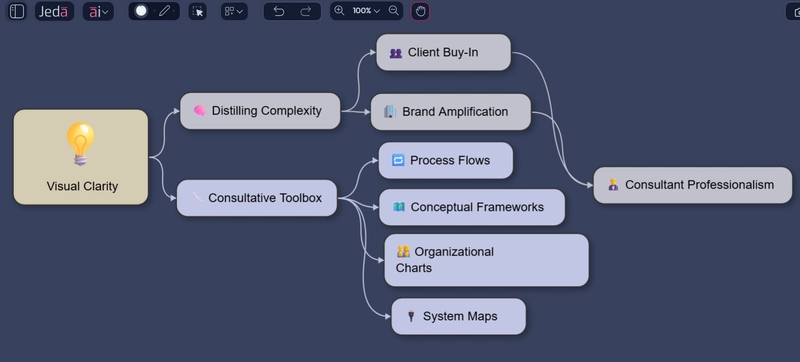Toggle the hand pan tool
Screen dimensions: 800x362
420,11
